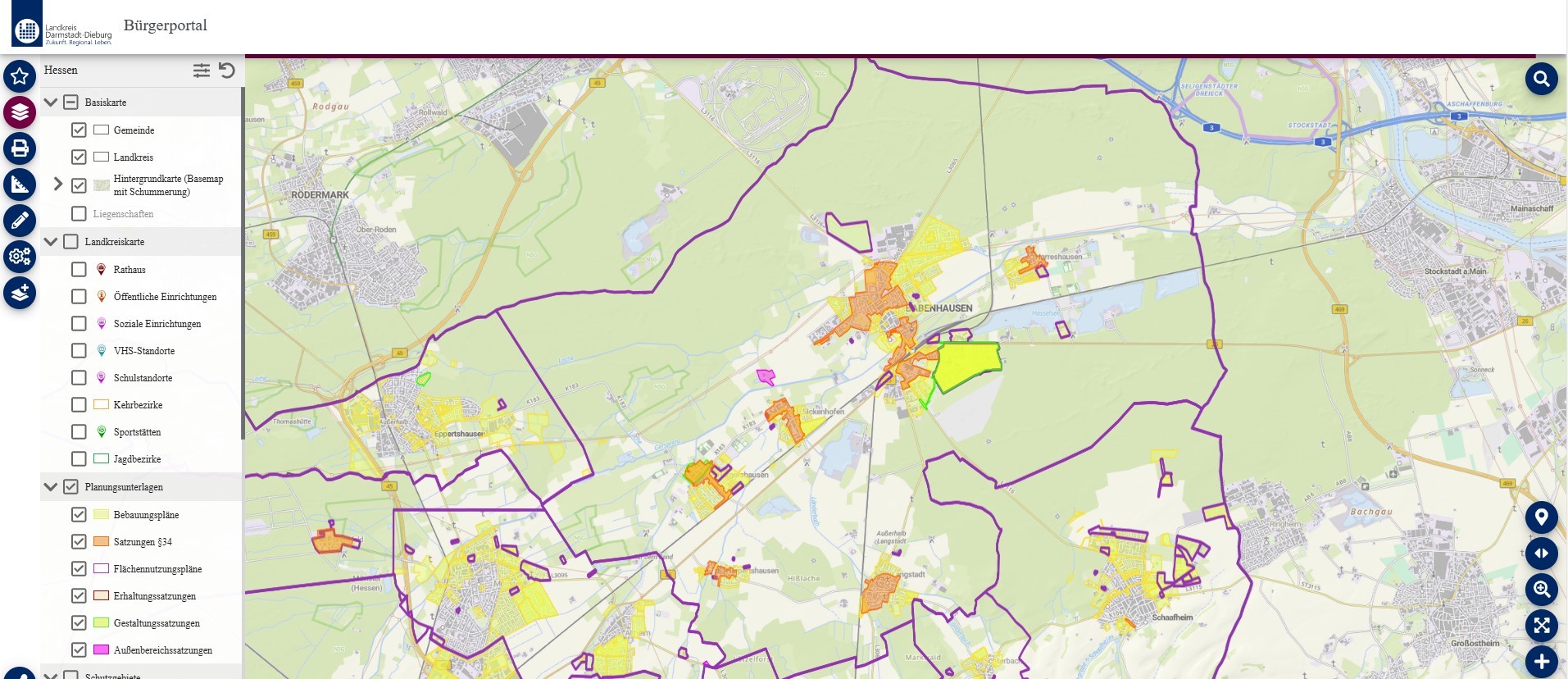Zoom to full extent icon
Image resolution: width=1568 pixels, height=679 pixels.
pos(1541,626)
